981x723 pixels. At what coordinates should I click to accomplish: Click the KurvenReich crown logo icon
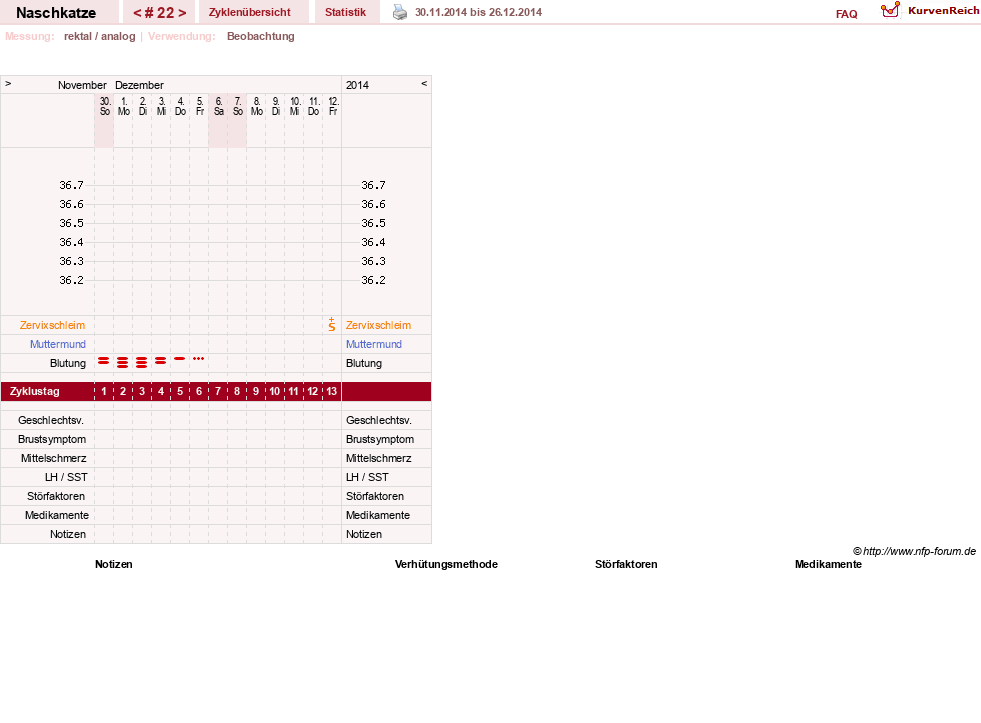click(890, 10)
